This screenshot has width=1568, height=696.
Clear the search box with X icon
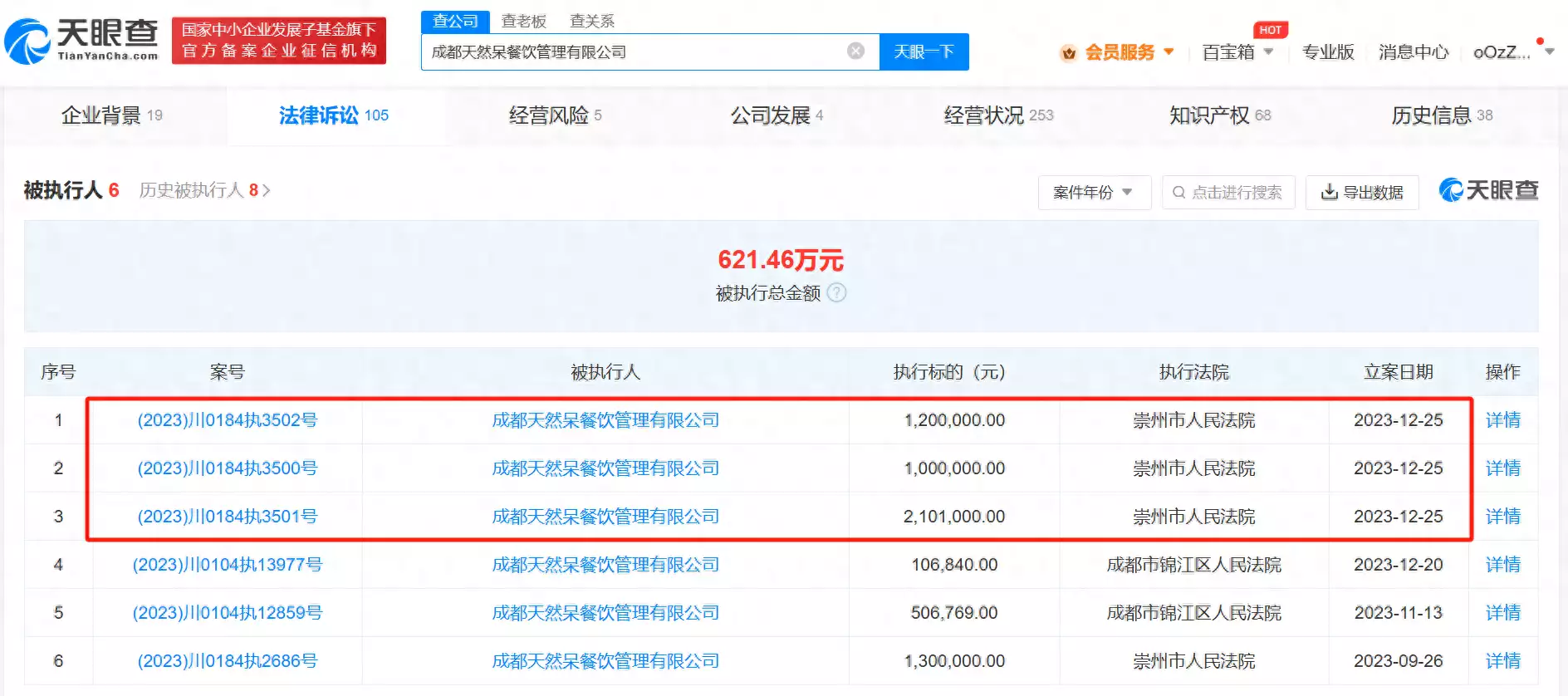(x=855, y=51)
